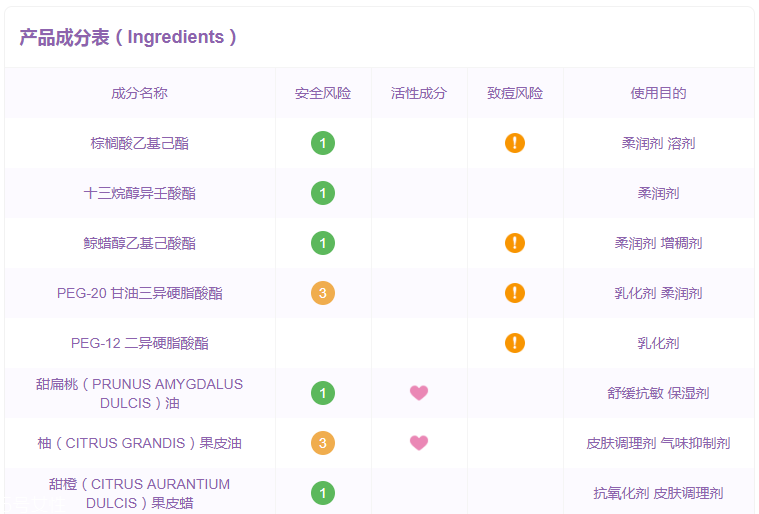Select the 安全风险 column header
759x514 pixels.
[322, 93]
